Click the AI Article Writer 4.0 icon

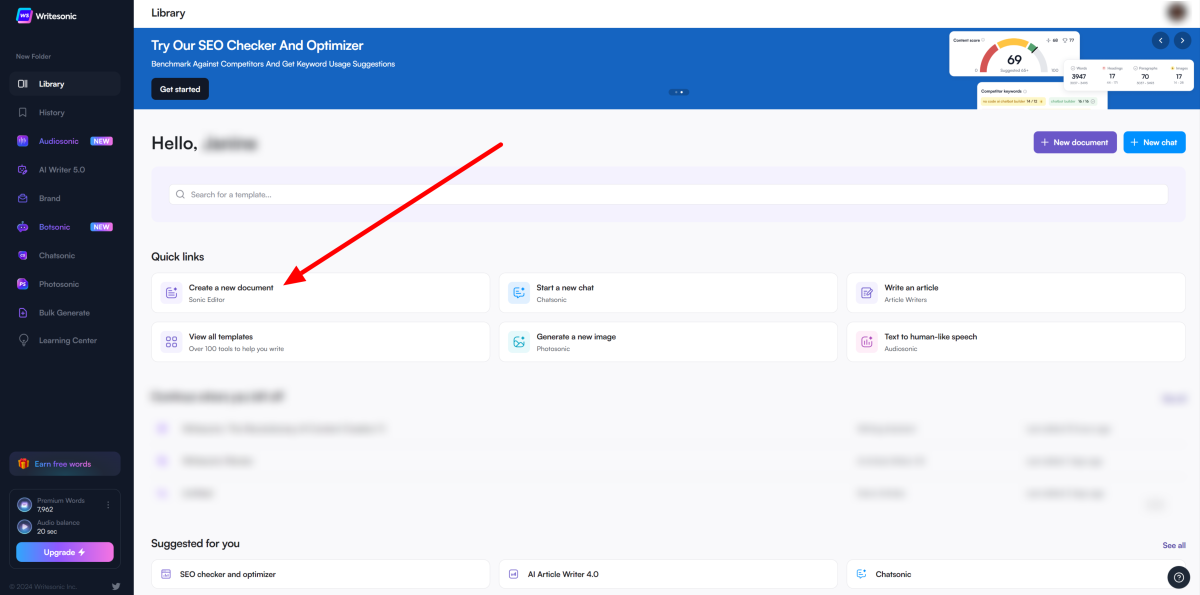point(514,574)
